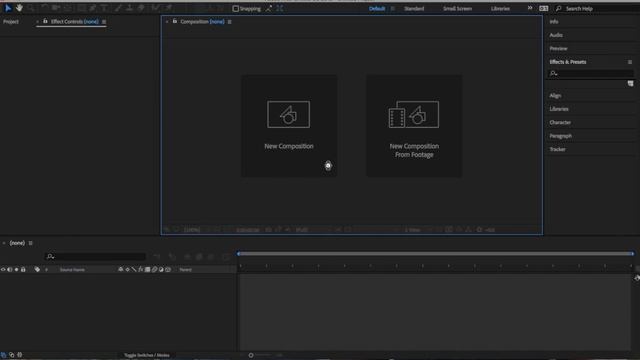Open the viewer magnification dropdown

point(192,230)
